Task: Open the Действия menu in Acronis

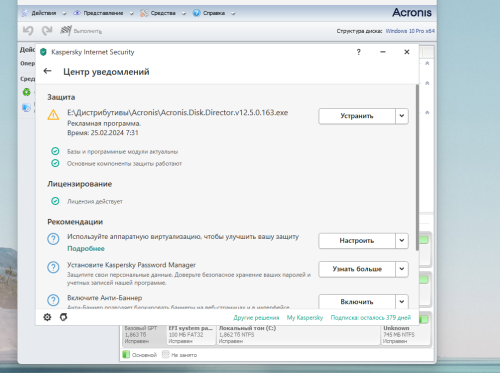Action: coord(44,13)
